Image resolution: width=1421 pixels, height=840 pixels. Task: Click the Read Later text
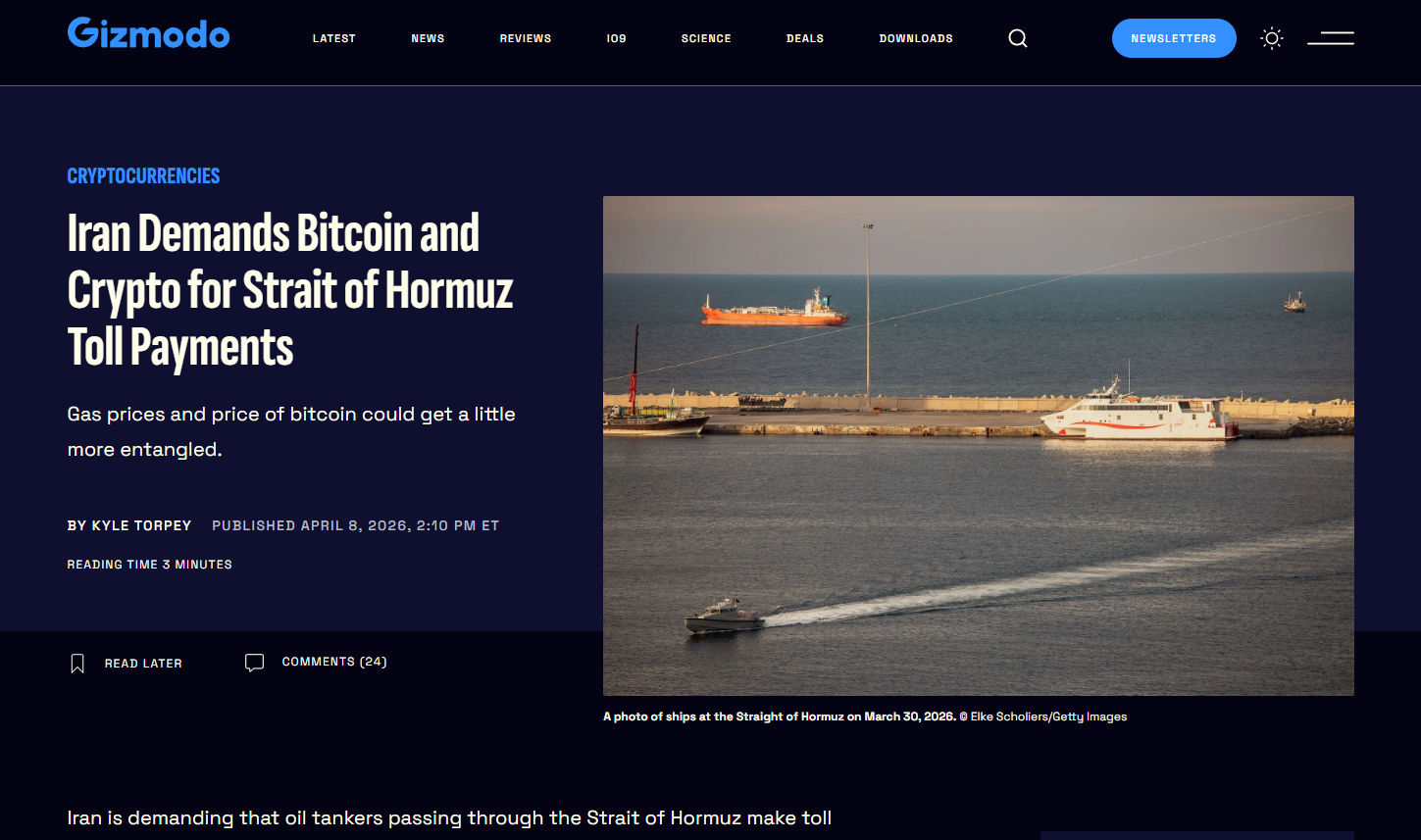[143, 664]
